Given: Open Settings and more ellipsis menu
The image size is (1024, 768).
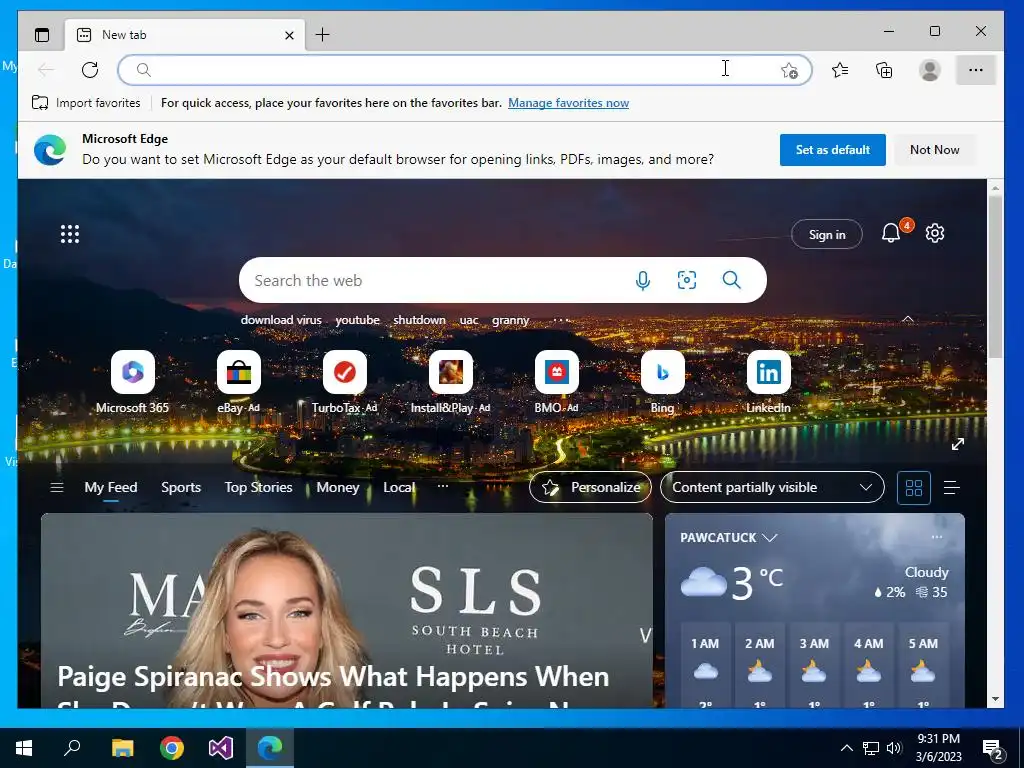Looking at the screenshot, I should pyautogui.click(x=976, y=70).
